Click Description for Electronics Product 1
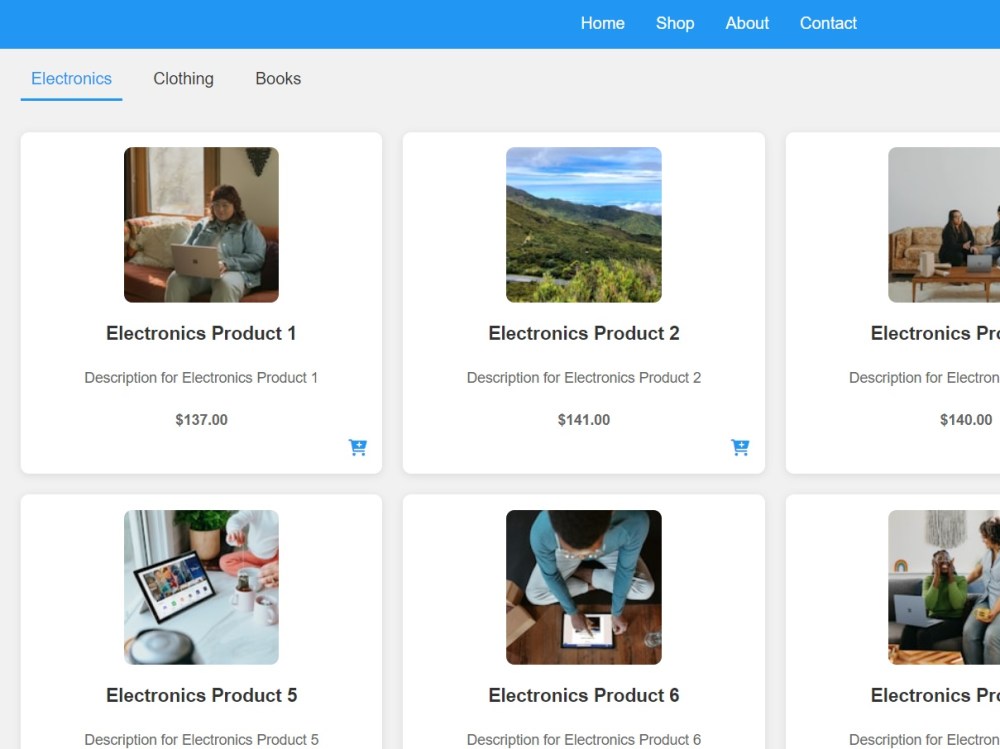The height and width of the screenshot is (749, 1000). [202, 378]
